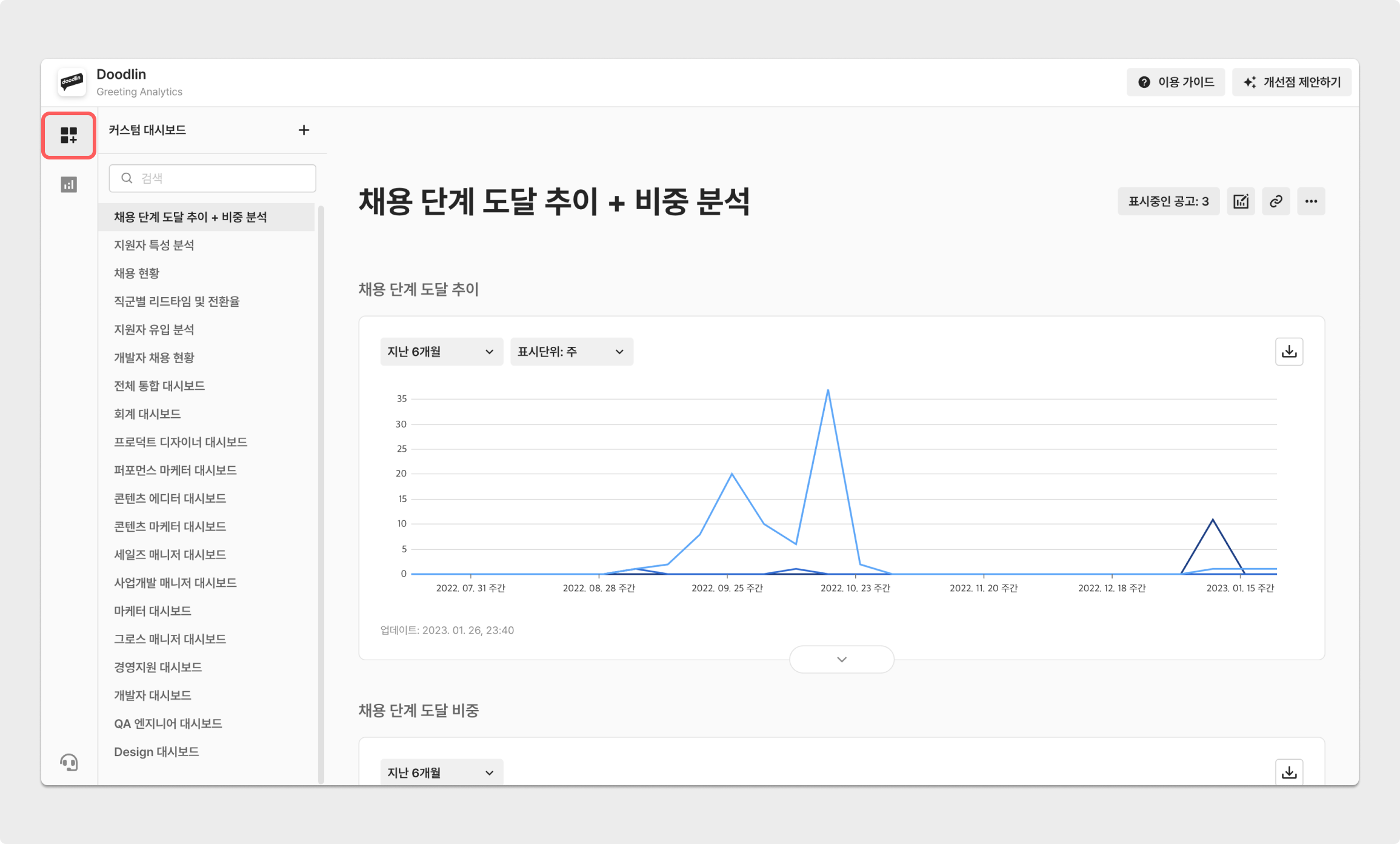The image size is (1400, 844).
Task: Click the edit chart icon in header
Action: pyautogui.click(x=1241, y=201)
